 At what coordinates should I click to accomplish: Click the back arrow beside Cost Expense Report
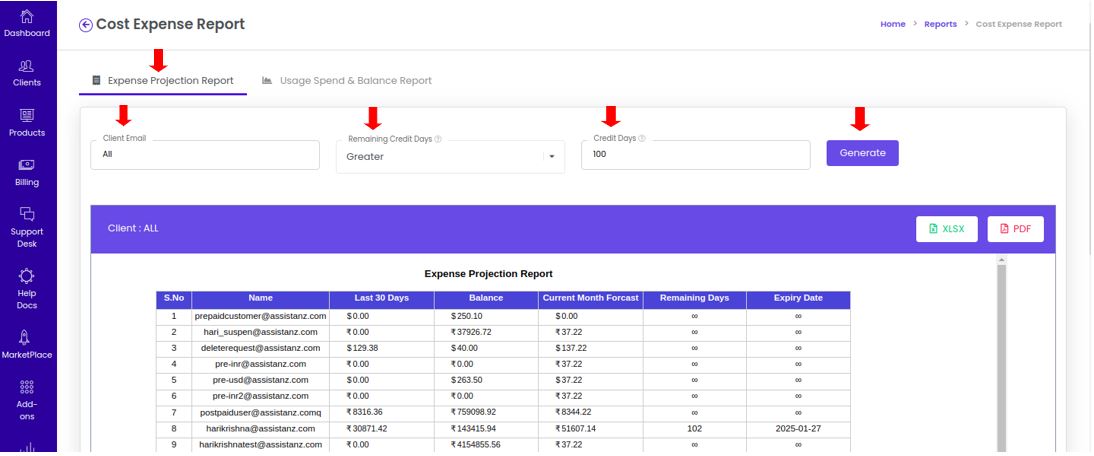tap(86, 25)
